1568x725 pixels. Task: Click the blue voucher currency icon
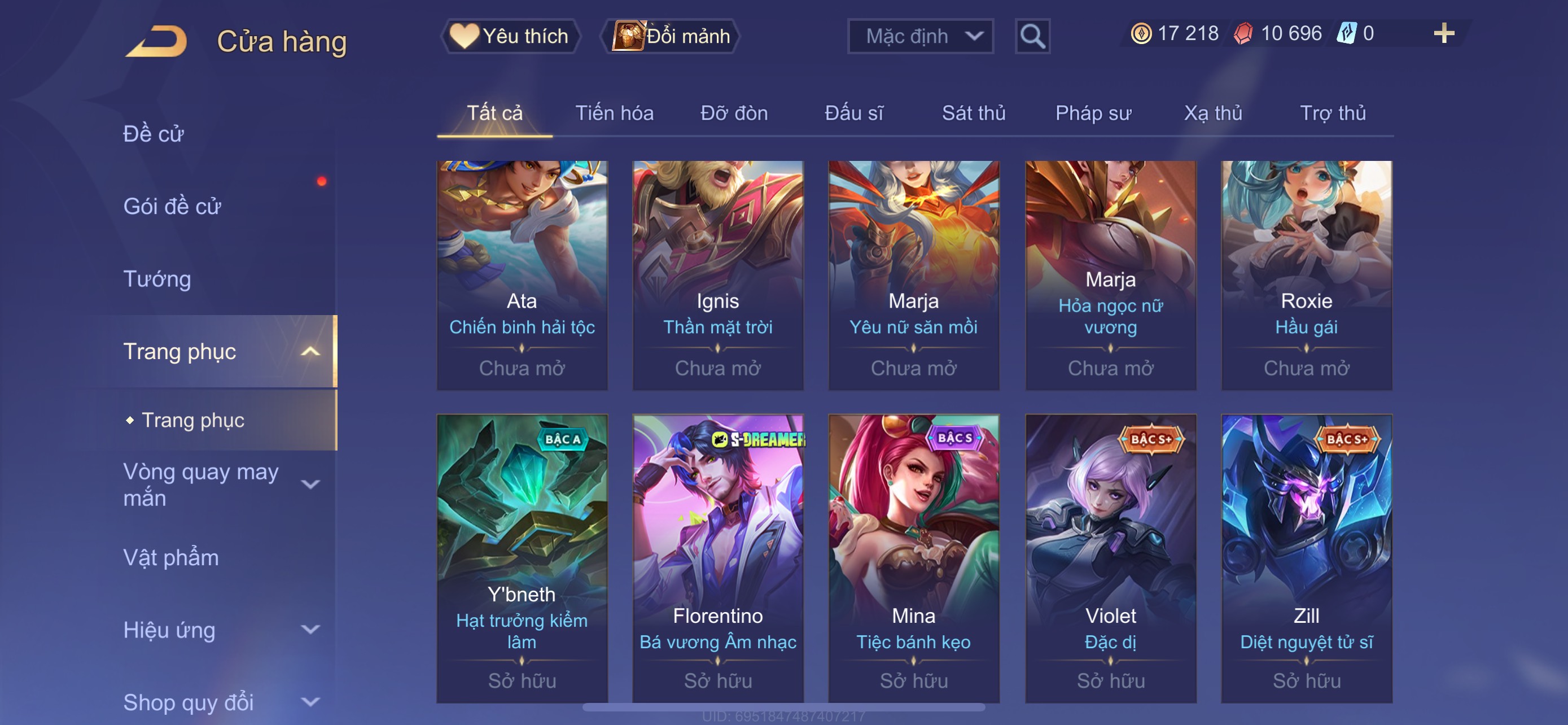[1346, 33]
